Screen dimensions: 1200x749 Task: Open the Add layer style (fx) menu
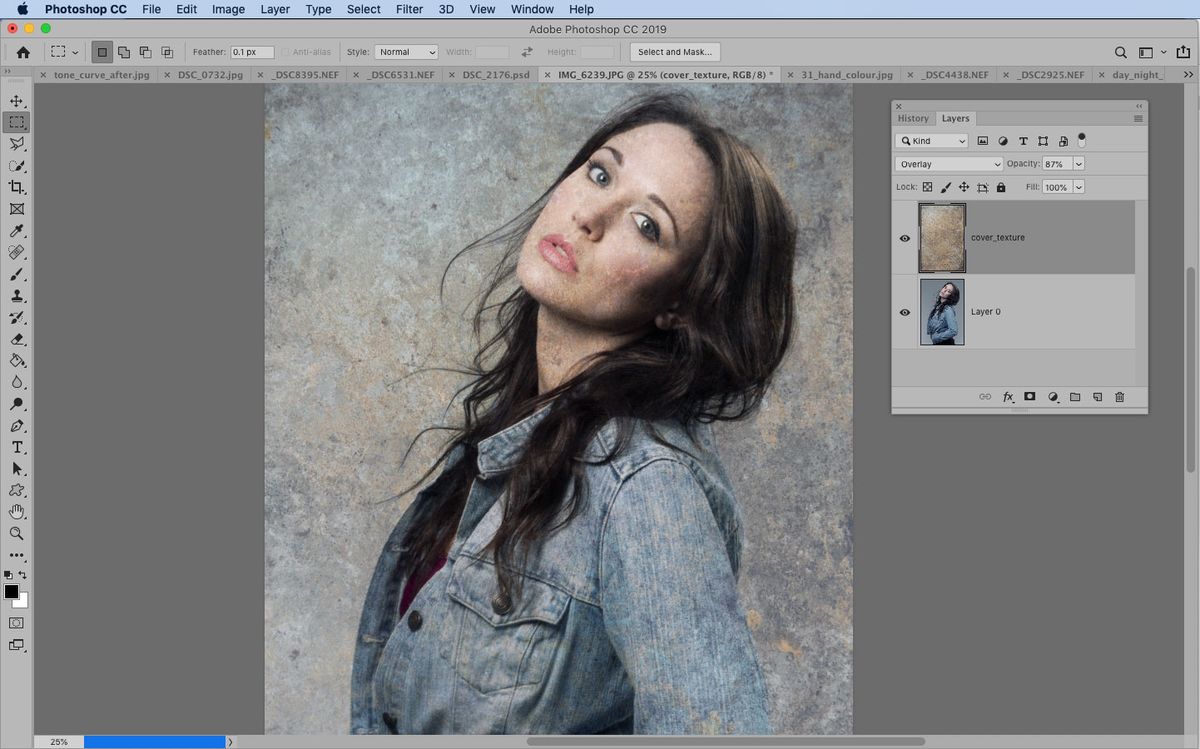click(x=1007, y=397)
